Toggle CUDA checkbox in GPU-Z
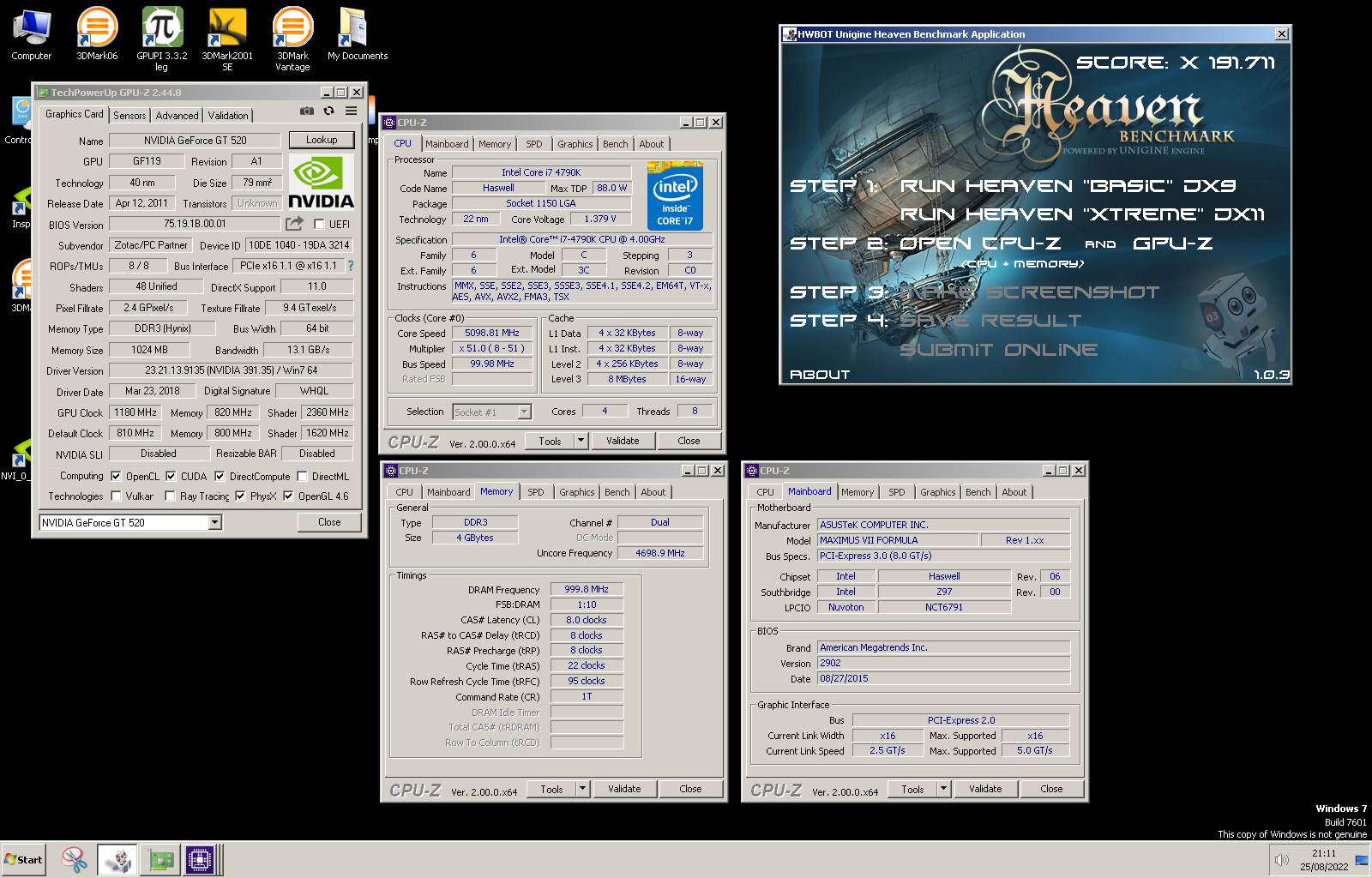The image size is (1372, 878). pos(171,476)
